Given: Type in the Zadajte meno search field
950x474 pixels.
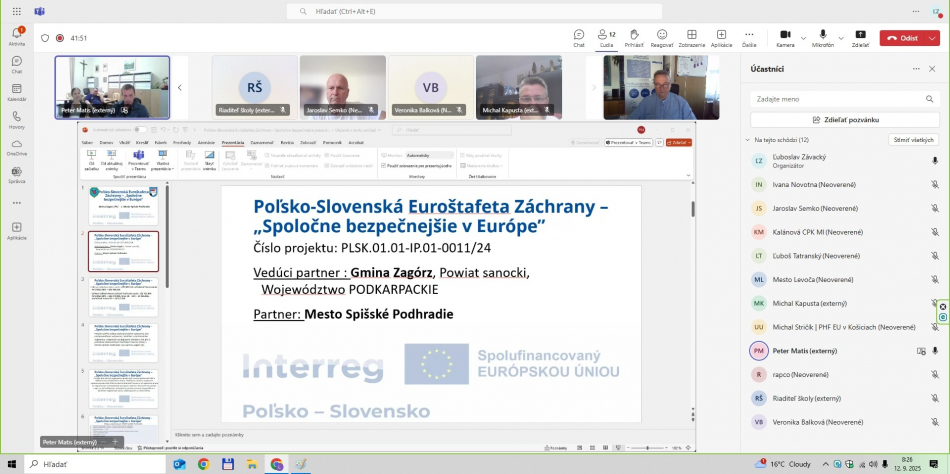Looking at the screenshot, I should 845,99.
